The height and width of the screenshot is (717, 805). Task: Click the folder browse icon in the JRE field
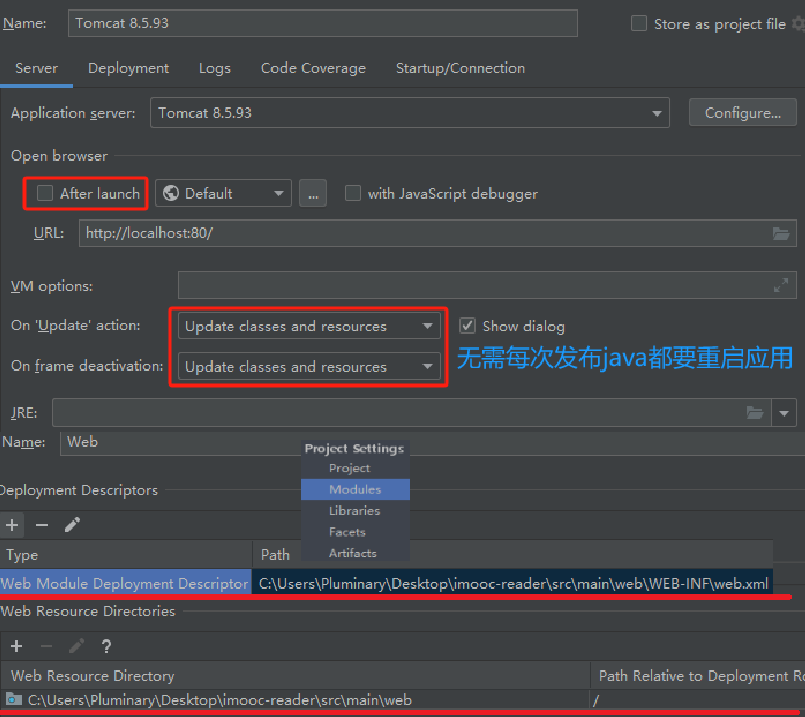pyautogui.click(x=754, y=413)
